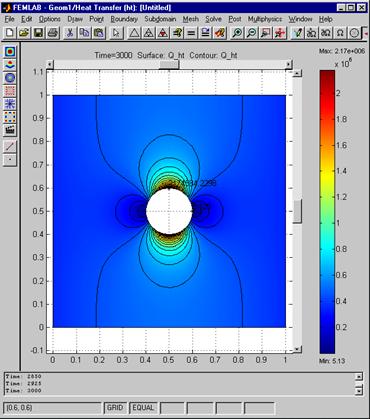Click the vertical scrollbar thumb beside plot
The height and width of the screenshot is (419, 370).
point(297,211)
